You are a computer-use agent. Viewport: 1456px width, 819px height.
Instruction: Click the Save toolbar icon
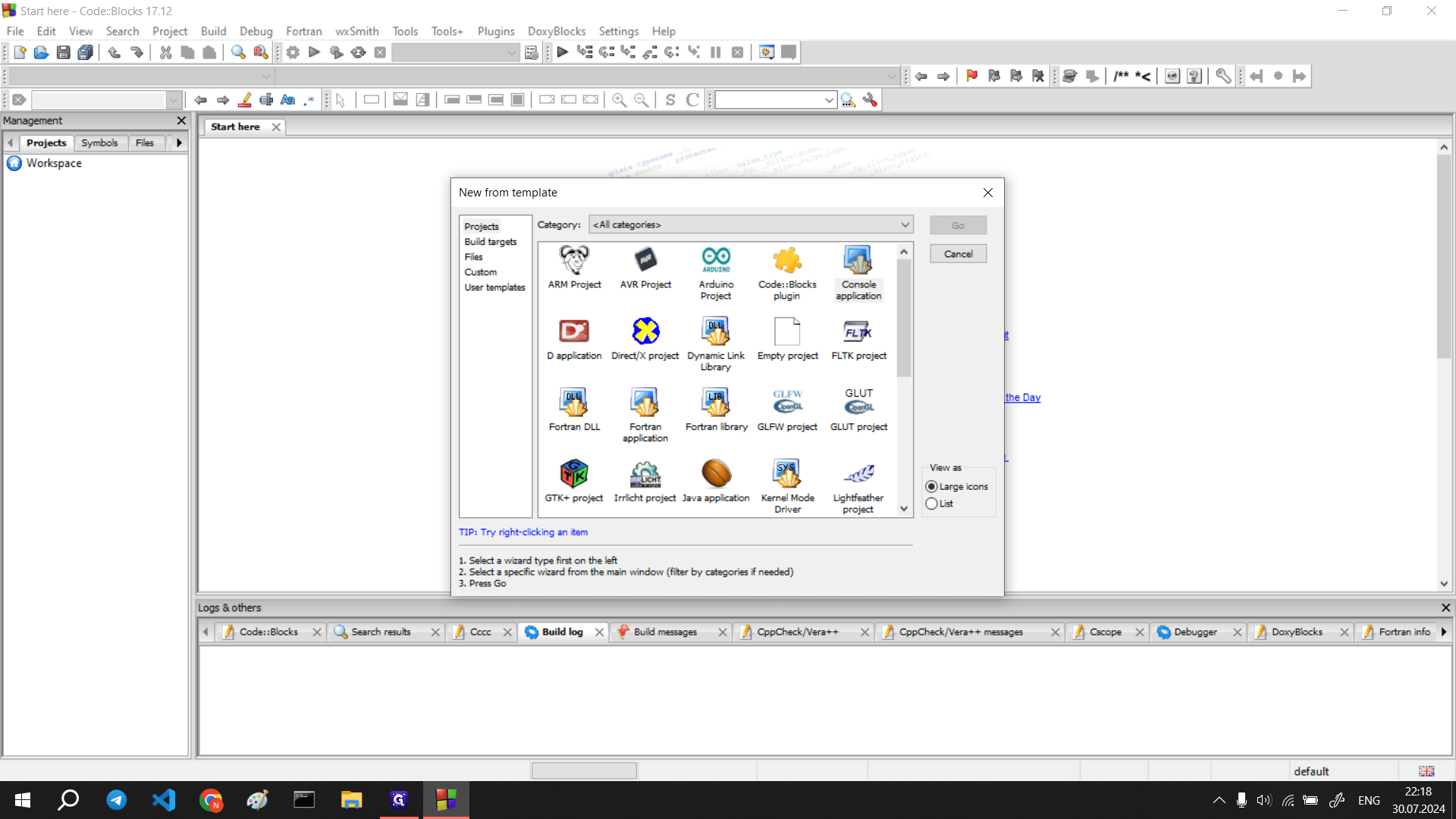click(64, 52)
